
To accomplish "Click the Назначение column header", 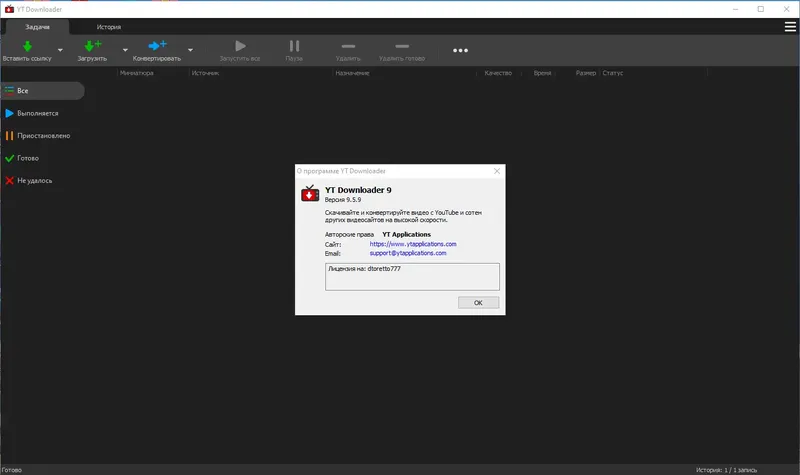I will tap(352, 73).
